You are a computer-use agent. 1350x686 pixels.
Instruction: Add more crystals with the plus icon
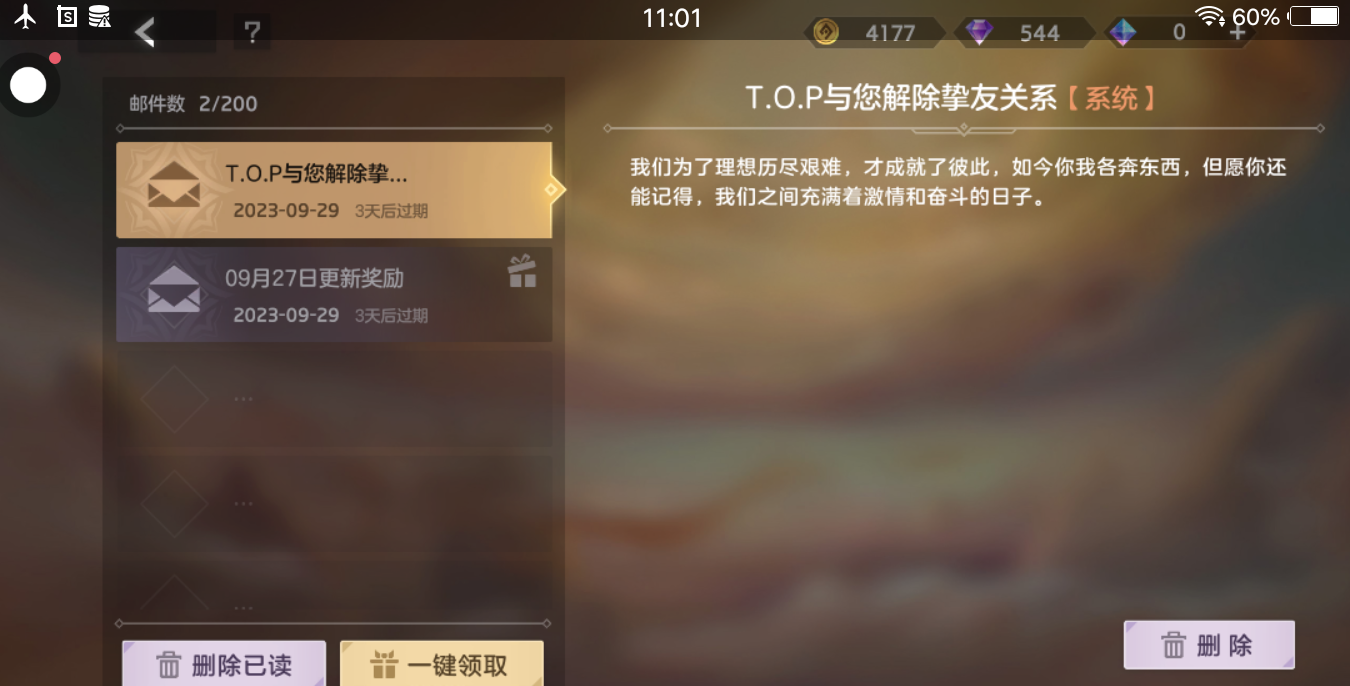(1237, 33)
